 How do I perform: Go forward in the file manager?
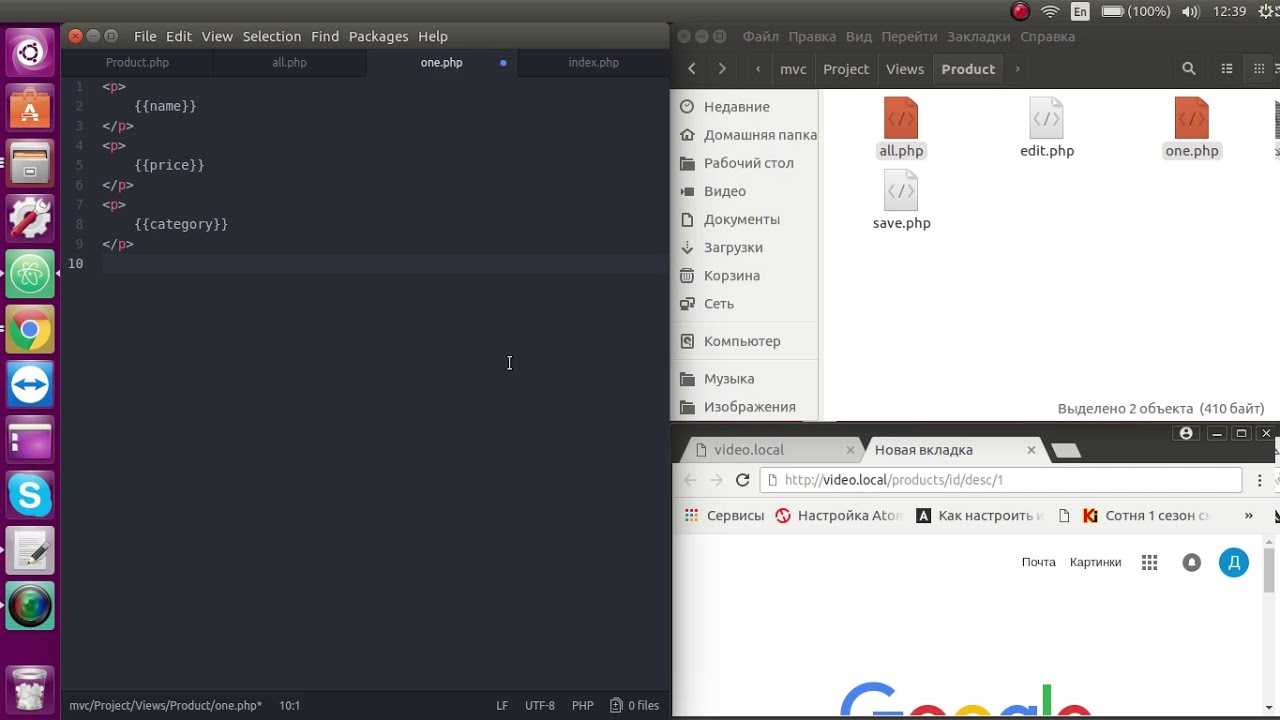[722, 69]
